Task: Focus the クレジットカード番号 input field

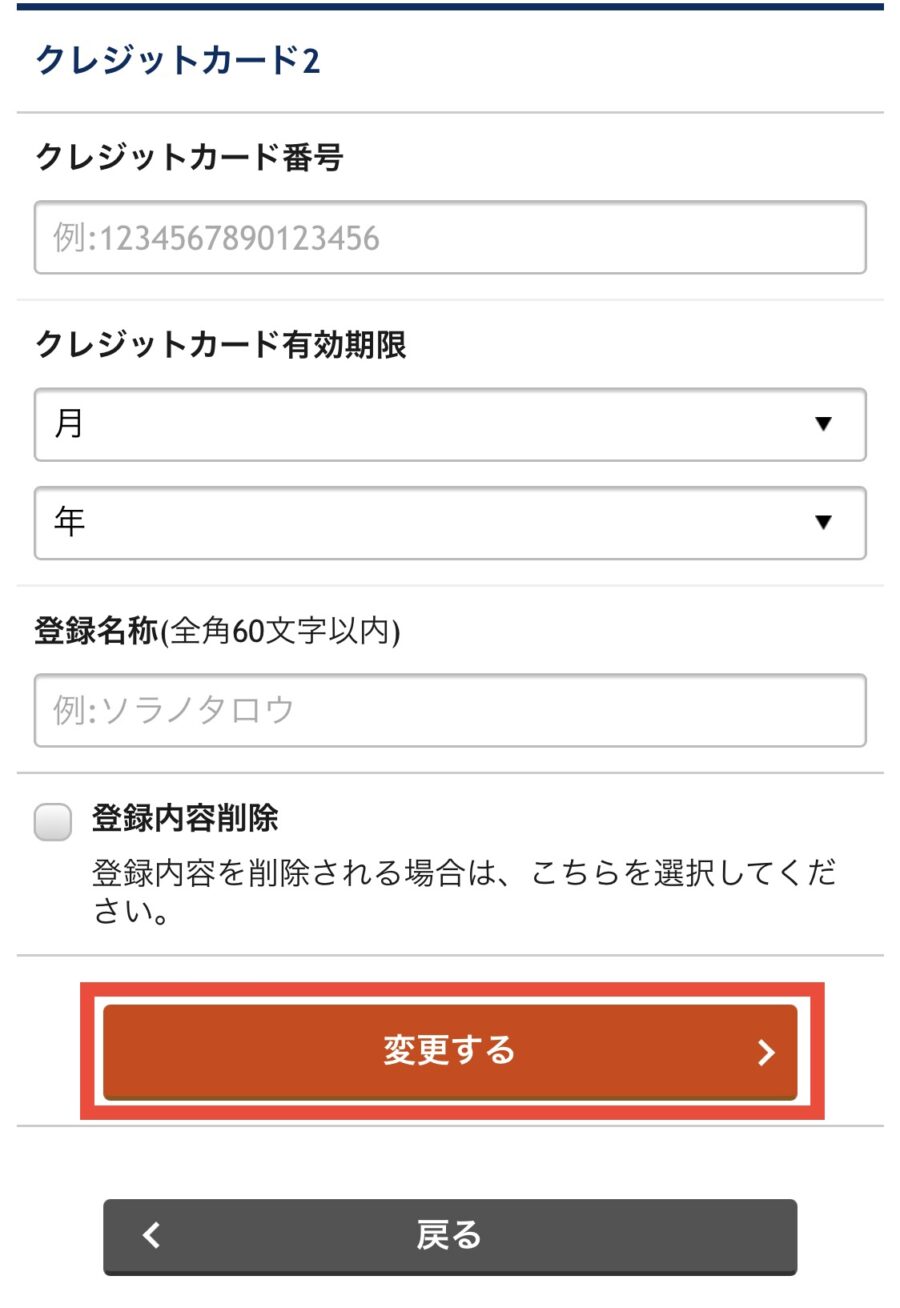Action: tap(450, 237)
